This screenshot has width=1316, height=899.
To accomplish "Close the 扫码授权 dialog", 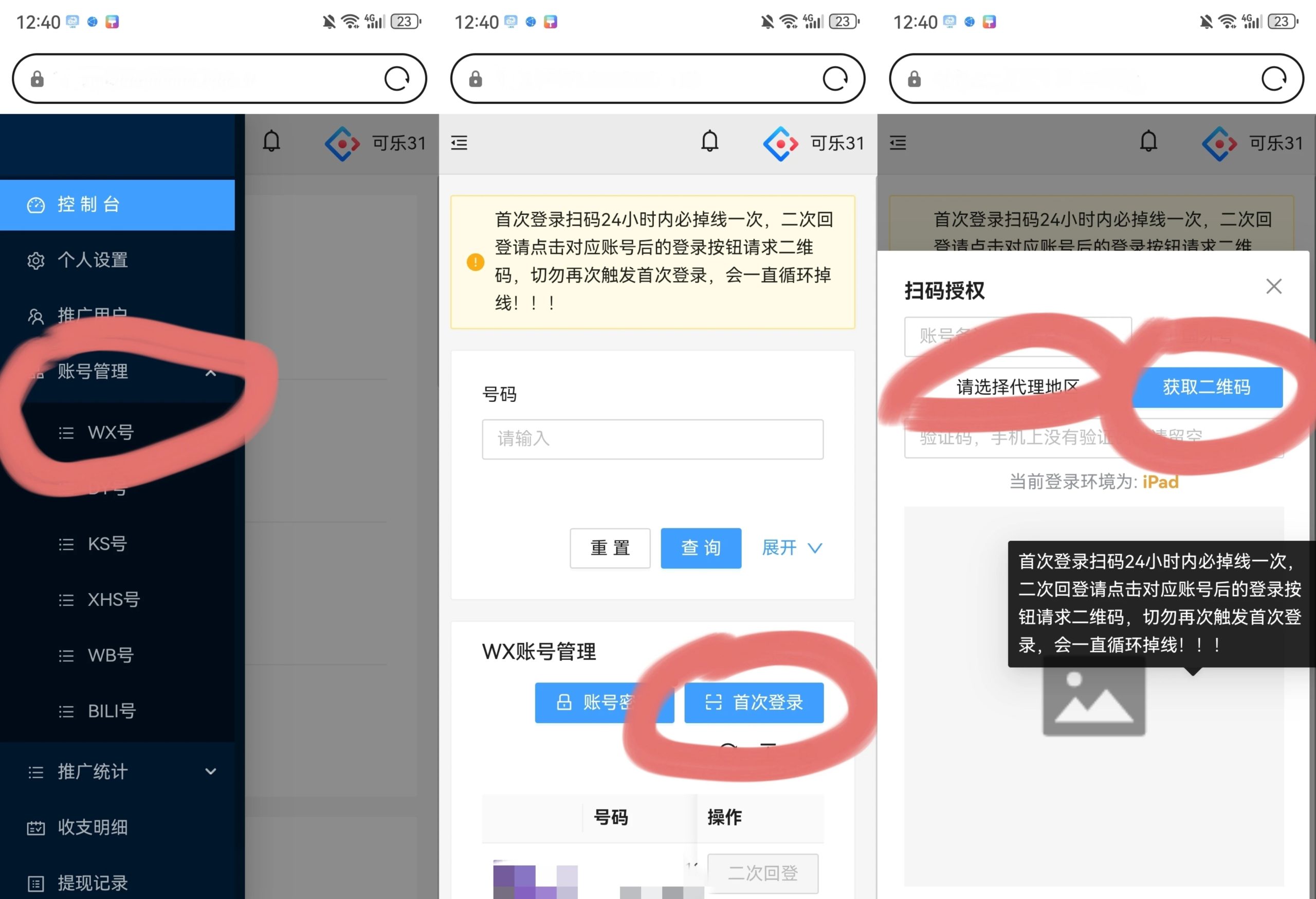I will click(1274, 286).
